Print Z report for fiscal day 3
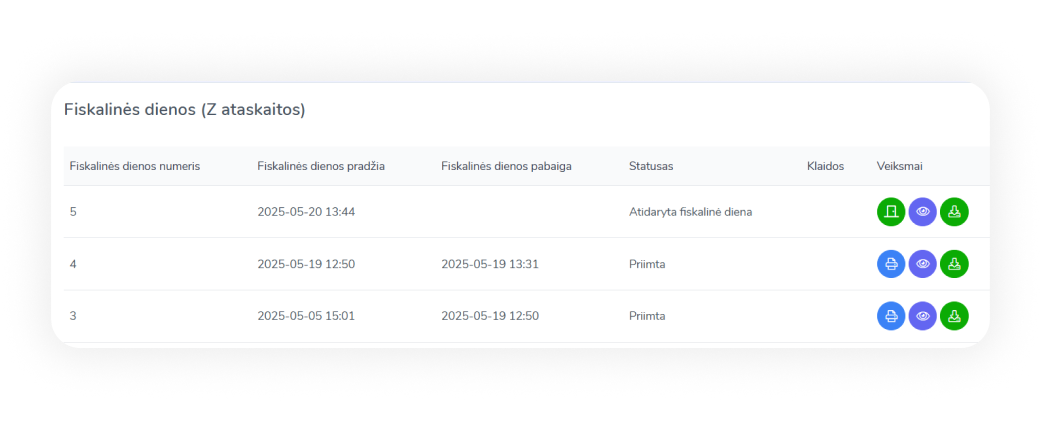The width and height of the screenshot is (1040, 428). (x=891, y=316)
